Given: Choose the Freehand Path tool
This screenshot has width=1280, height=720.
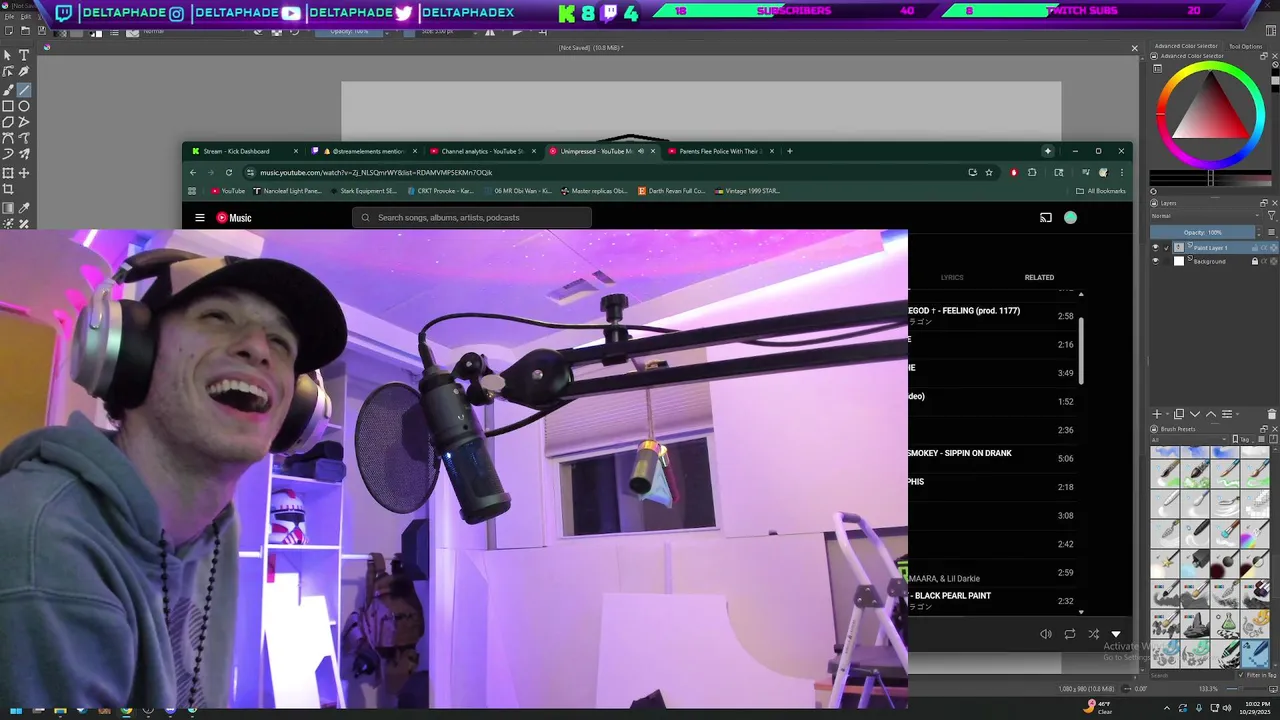Looking at the screenshot, I should 24,138.
